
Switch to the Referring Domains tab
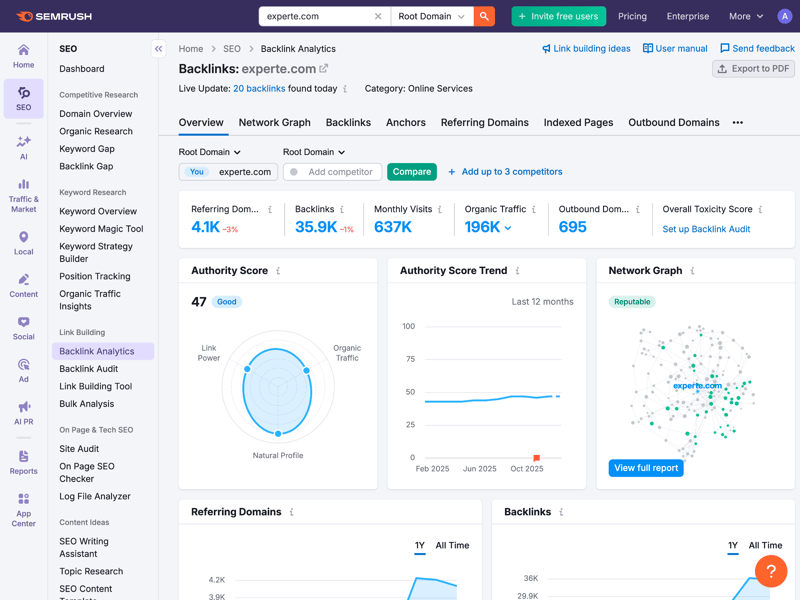[x=484, y=122]
